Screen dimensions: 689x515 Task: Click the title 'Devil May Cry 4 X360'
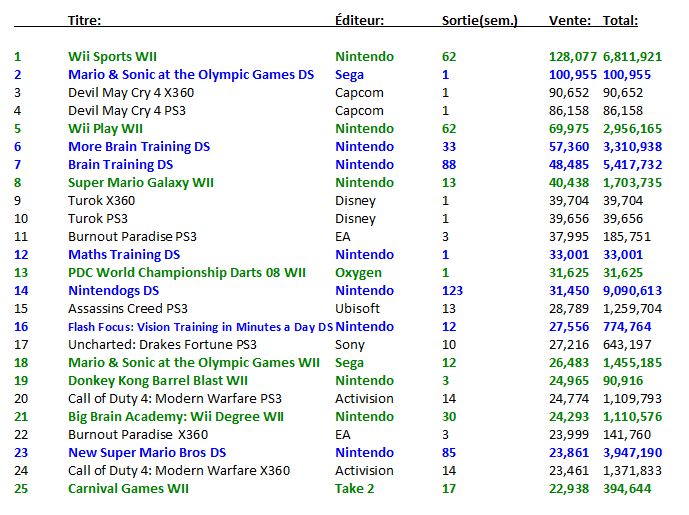click(131, 93)
